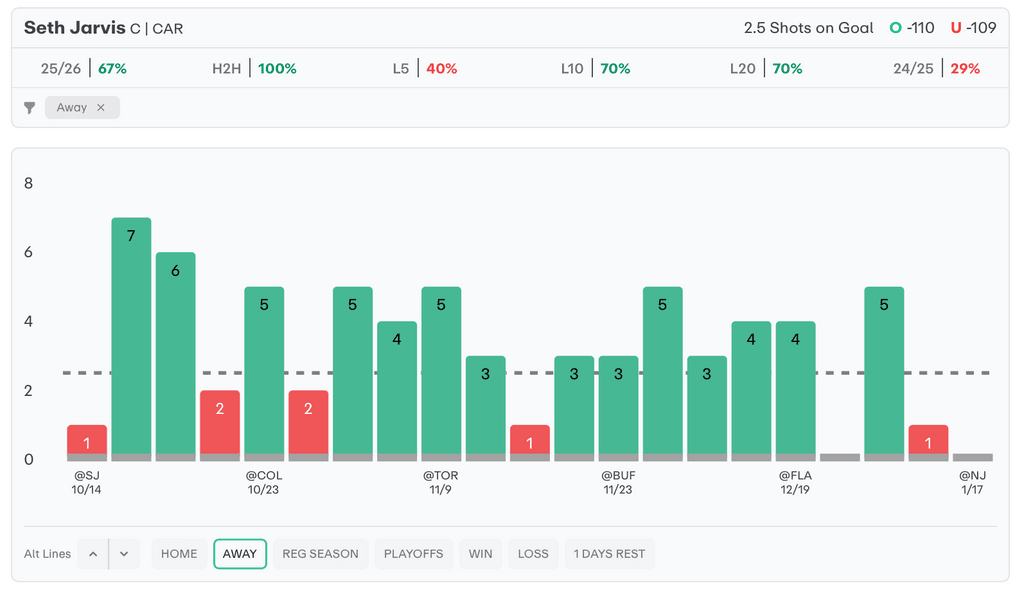Turn off the AWAY filter

tap(240, 554)
